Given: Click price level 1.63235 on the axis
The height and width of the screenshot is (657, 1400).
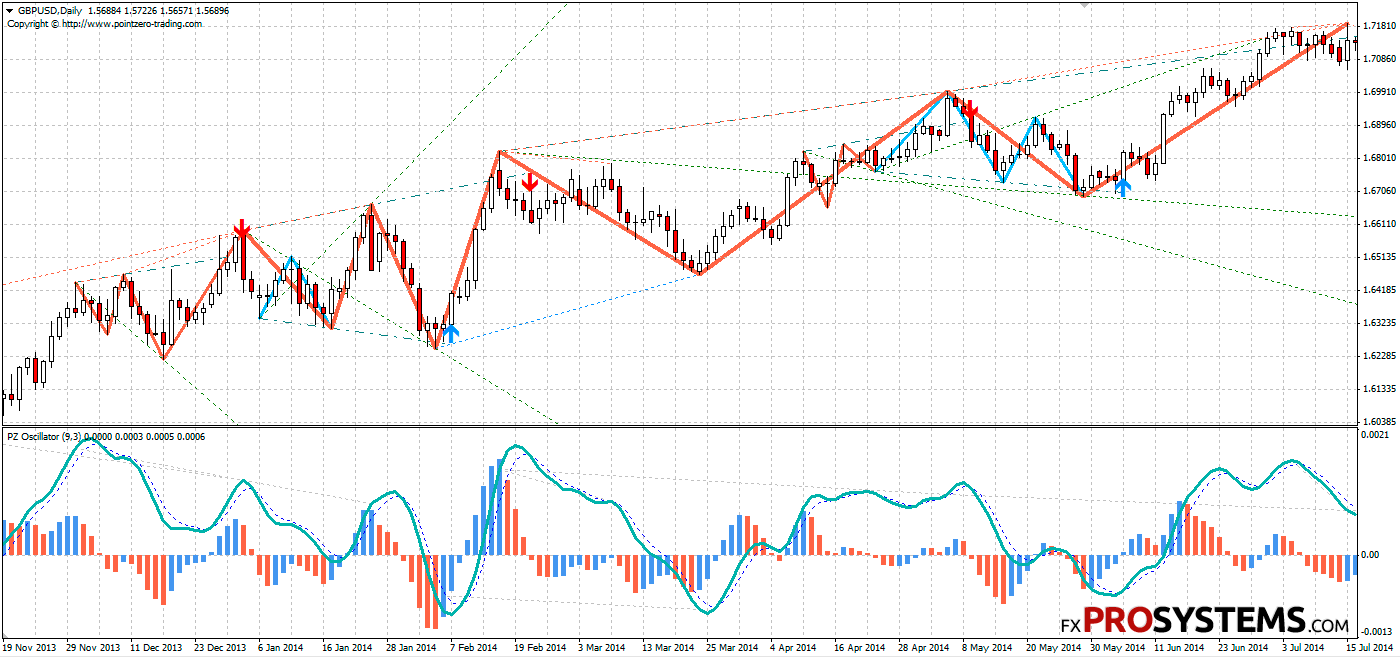Looking at the screenshot, I should pyautogui.click(x=1380, y=323).
